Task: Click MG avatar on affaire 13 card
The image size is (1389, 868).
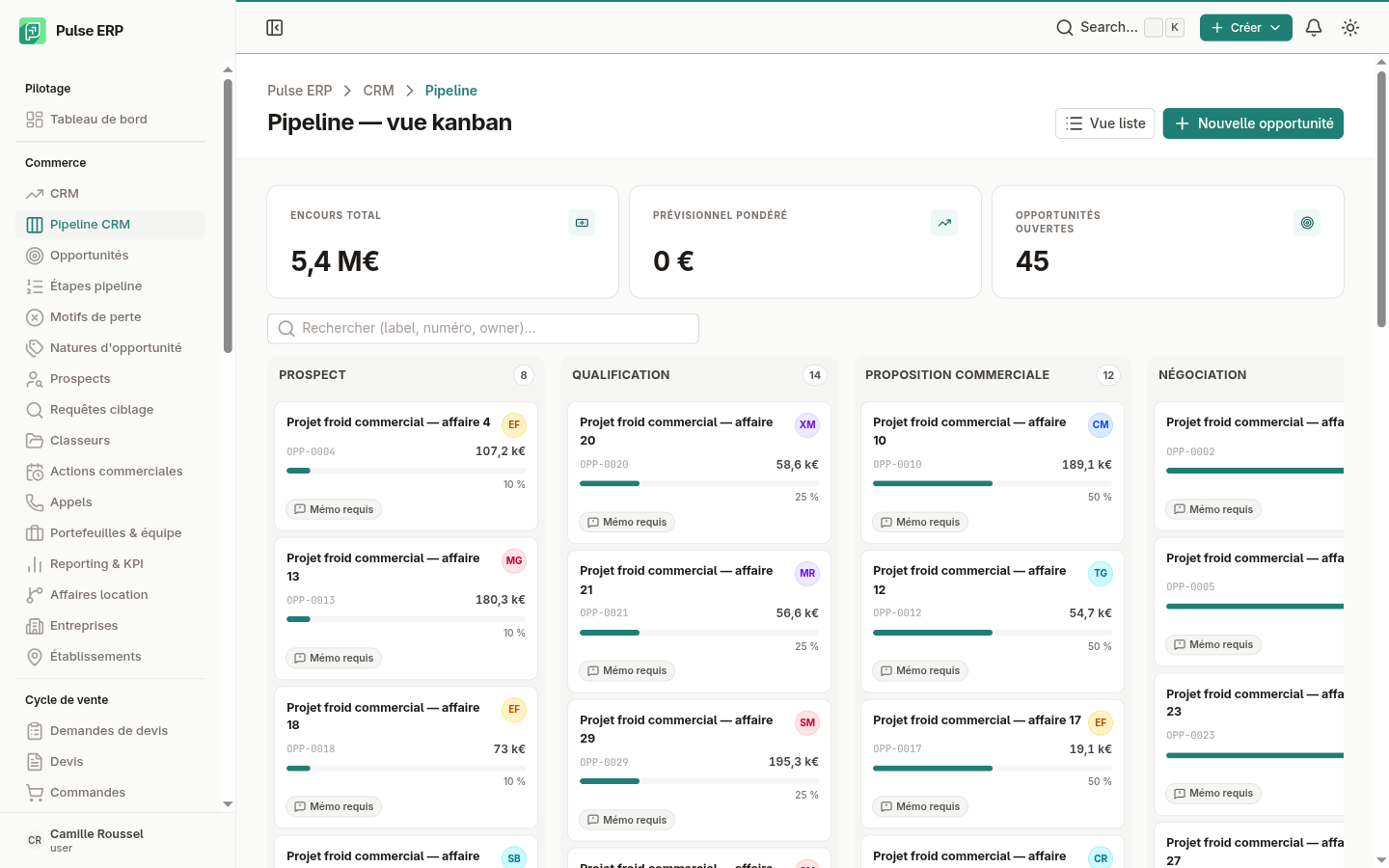Action: (x=514, y=561)
